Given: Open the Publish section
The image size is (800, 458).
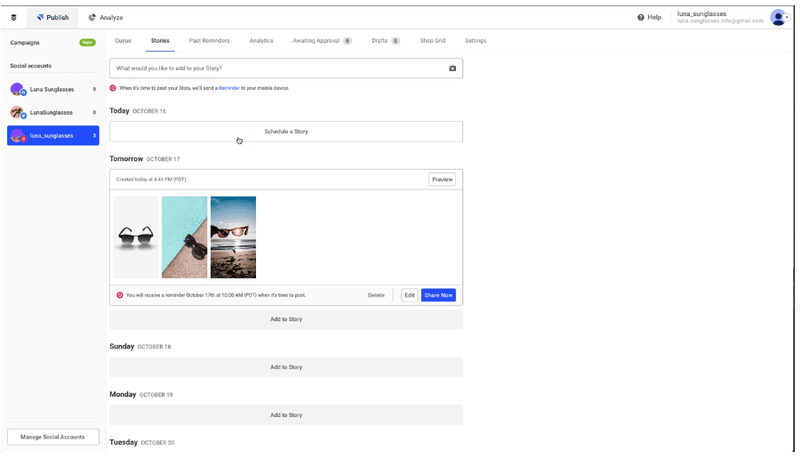Looking at the screenshot, I should [52, 17].
